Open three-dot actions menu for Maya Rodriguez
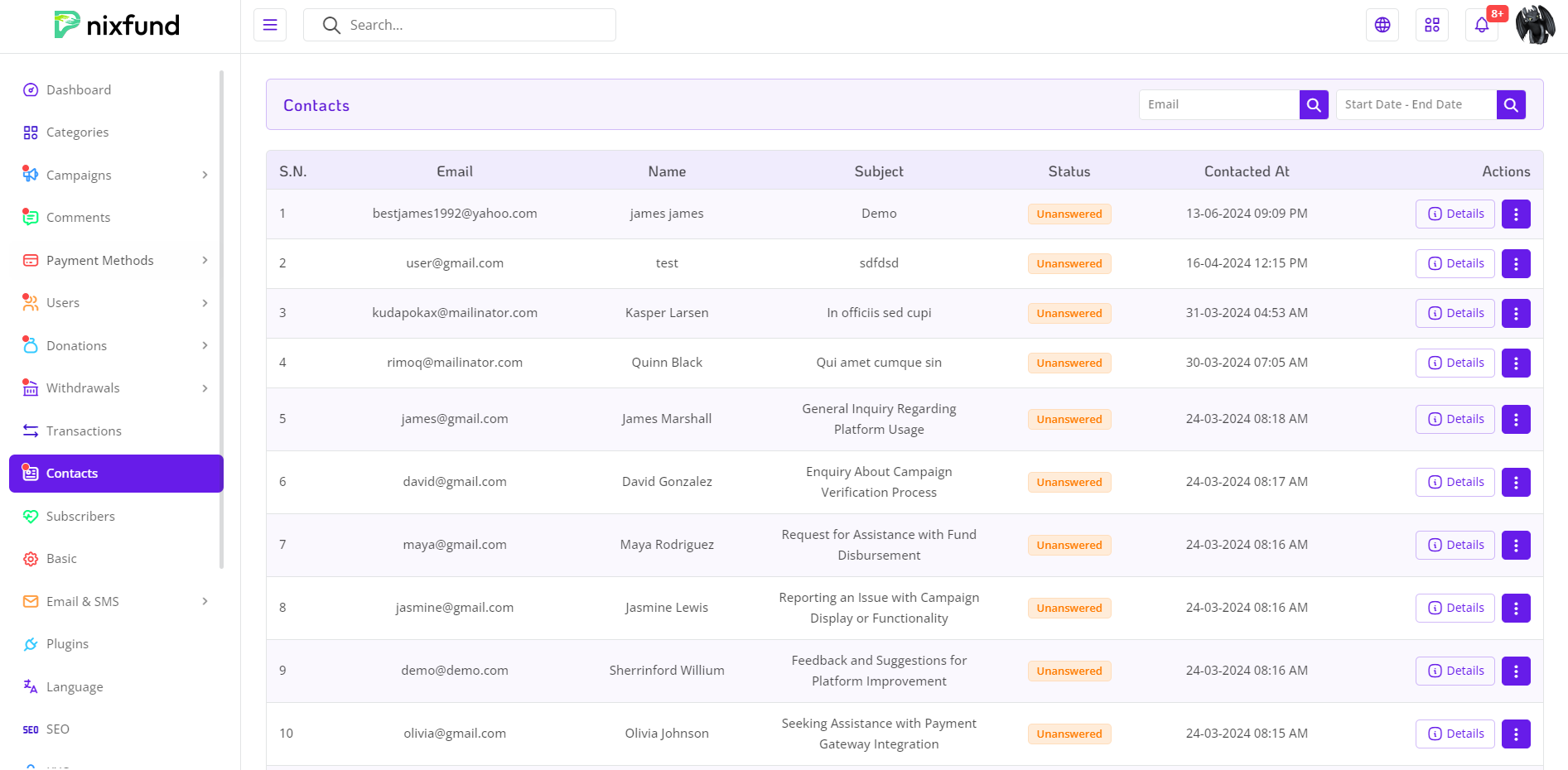The width and height of the screenshot is (1568, 770). (x=1516, y=546)
